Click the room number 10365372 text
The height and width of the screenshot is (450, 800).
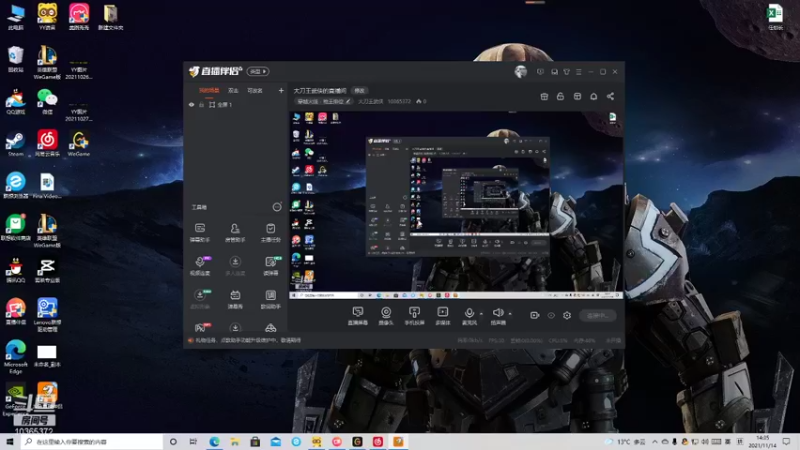click(399, 102)
